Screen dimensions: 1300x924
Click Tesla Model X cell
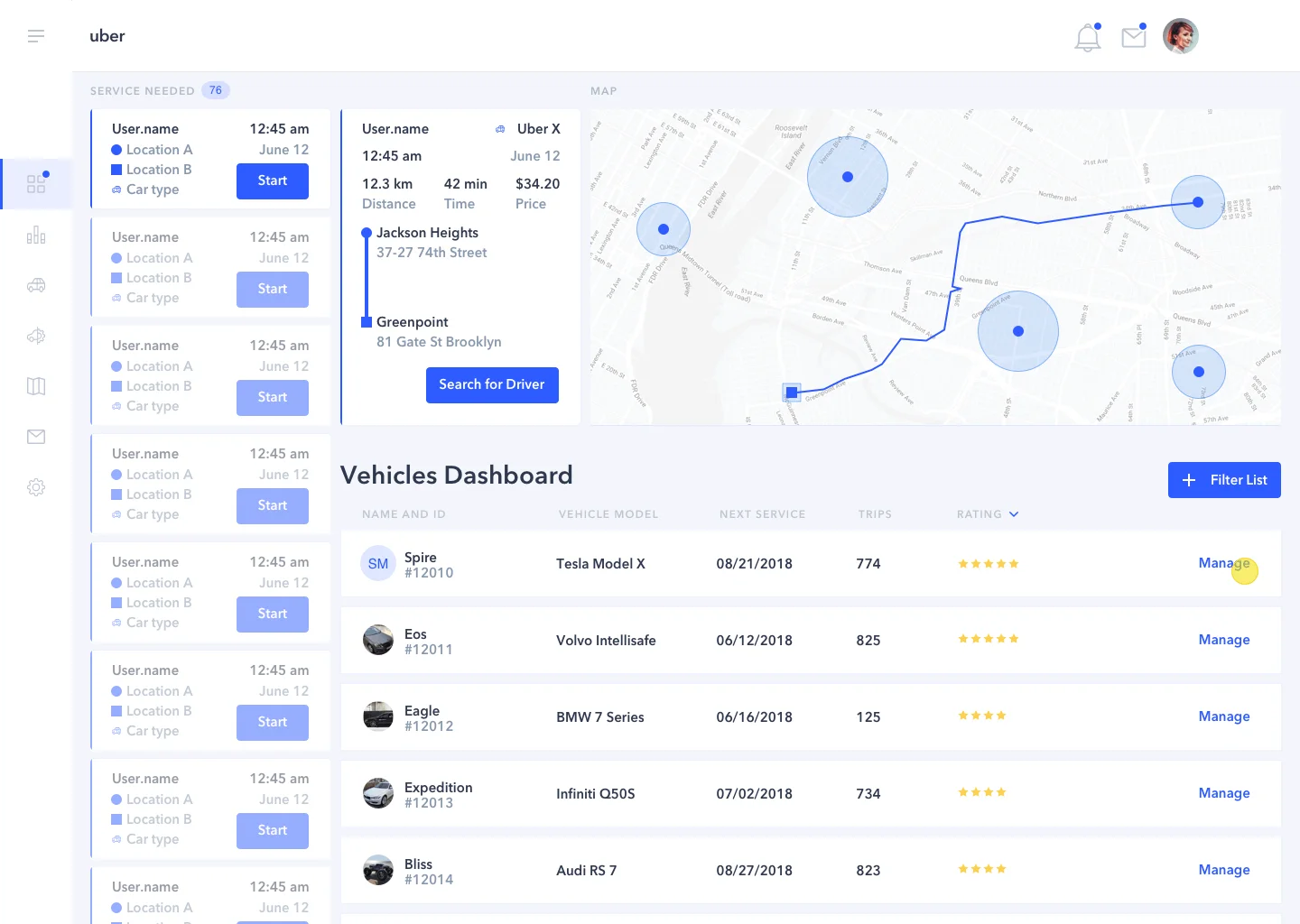pyautogui.click(x=600, y=564)
